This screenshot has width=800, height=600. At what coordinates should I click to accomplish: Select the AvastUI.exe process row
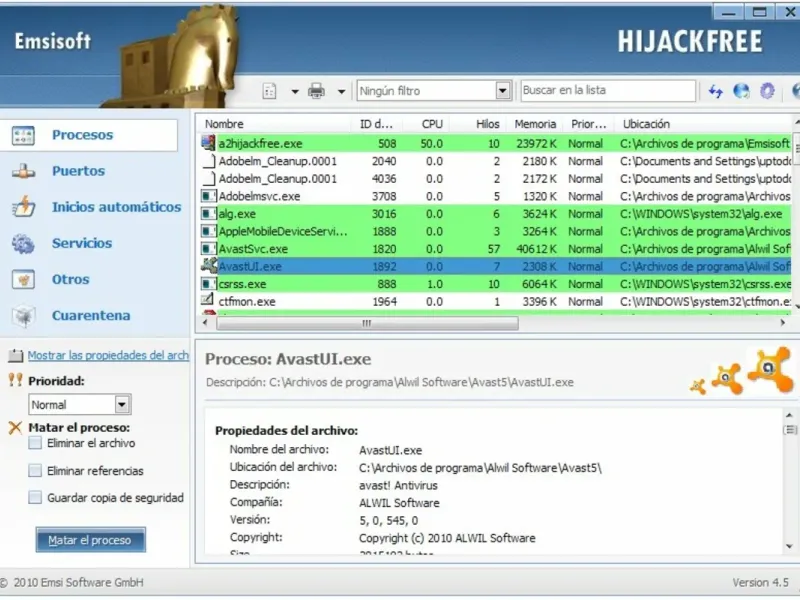(x=496, y=266)
